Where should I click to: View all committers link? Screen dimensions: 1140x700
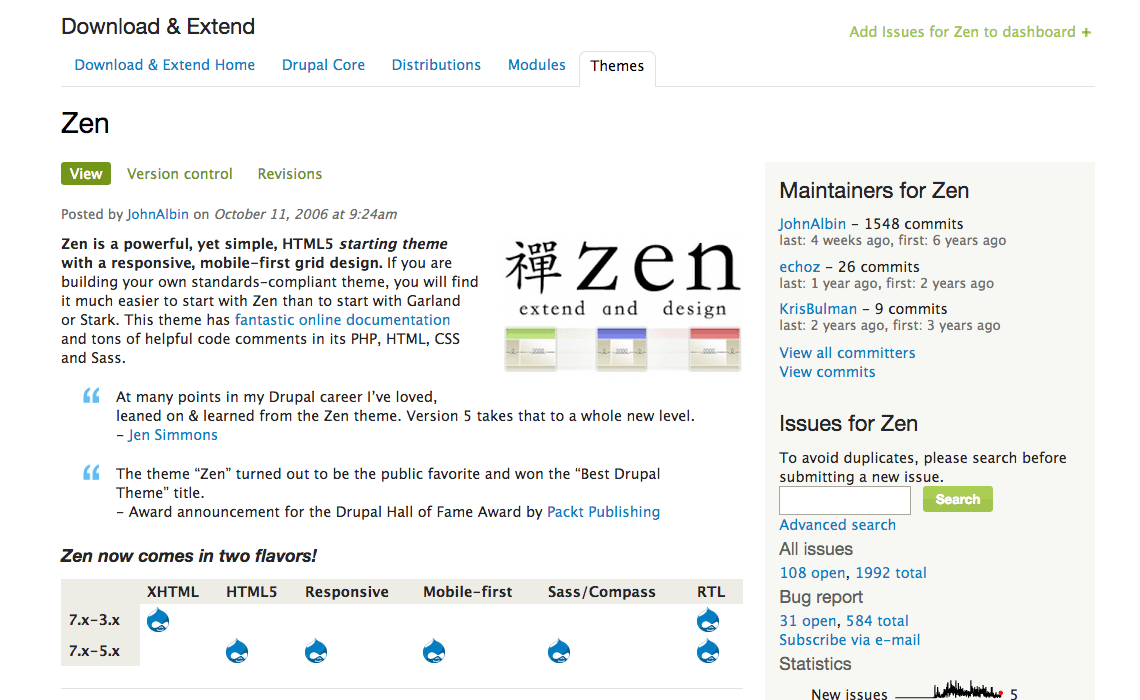click(x=847, y=353)
